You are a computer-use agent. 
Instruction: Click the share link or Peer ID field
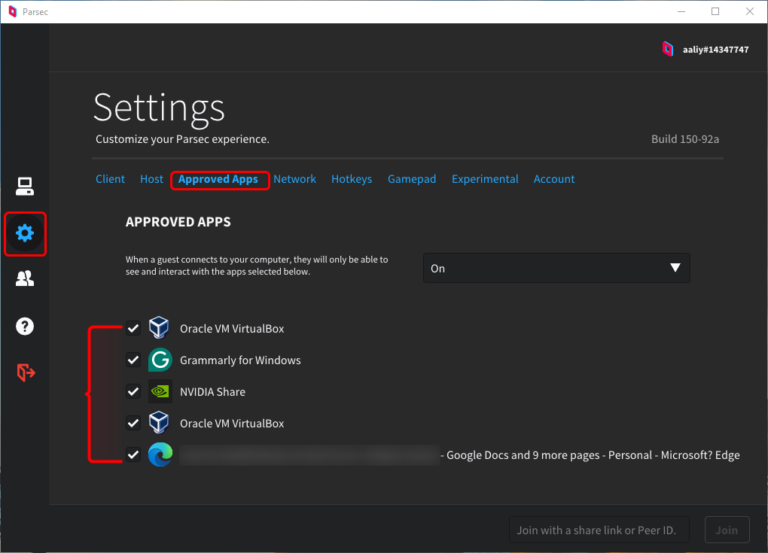pos(598,530)
